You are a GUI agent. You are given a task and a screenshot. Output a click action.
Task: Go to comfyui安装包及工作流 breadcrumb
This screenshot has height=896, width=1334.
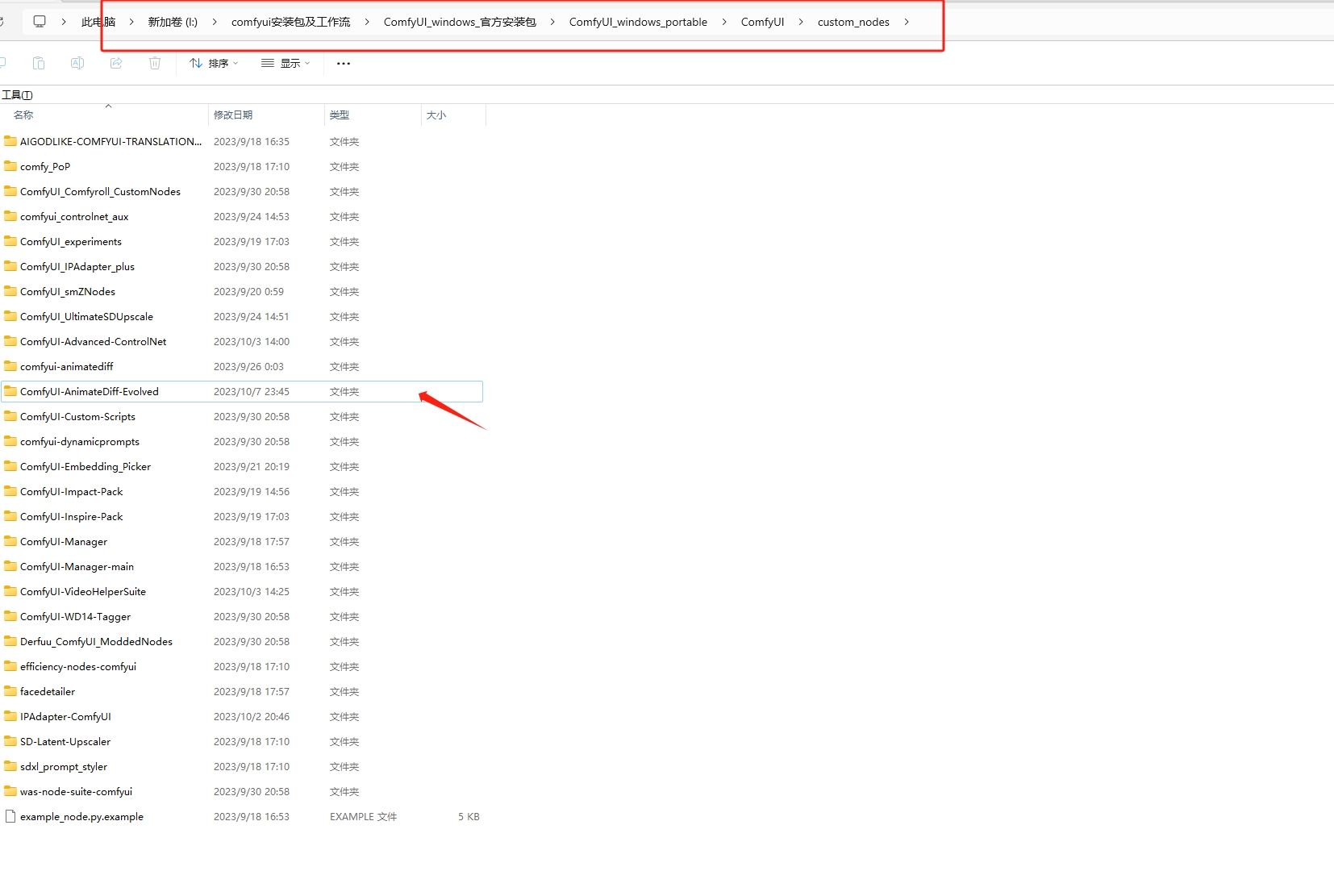click(290, 22)
